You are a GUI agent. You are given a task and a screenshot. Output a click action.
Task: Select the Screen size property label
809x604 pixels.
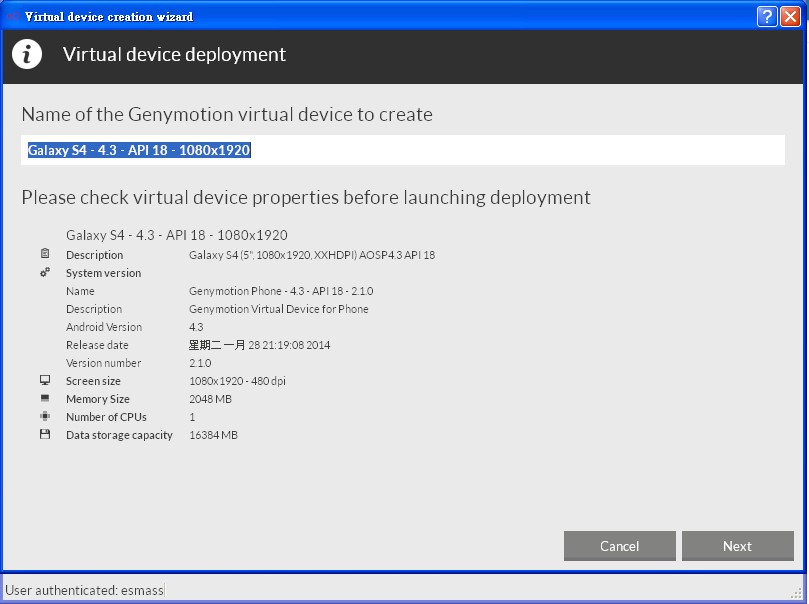pos(93,381)
